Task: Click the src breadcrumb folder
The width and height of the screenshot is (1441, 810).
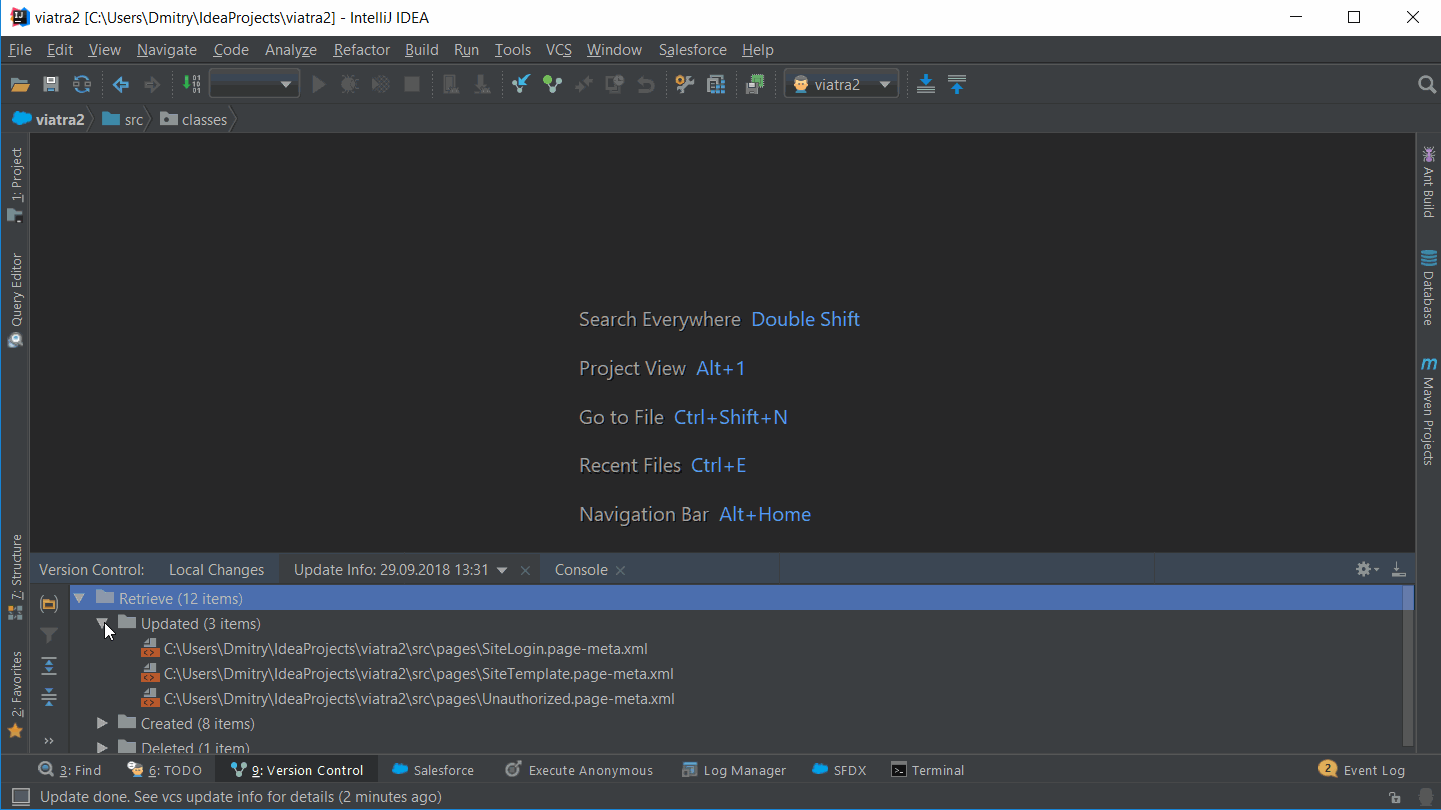Action: click(122, 119)
